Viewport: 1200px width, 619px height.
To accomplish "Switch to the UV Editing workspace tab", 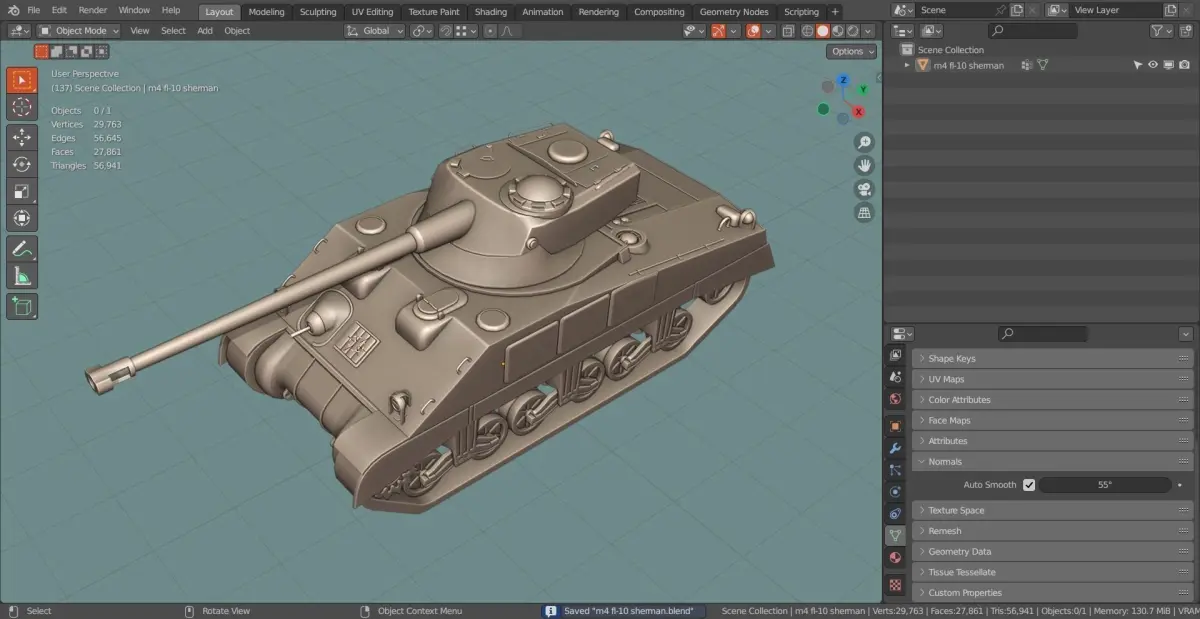I will pos(373,12).
